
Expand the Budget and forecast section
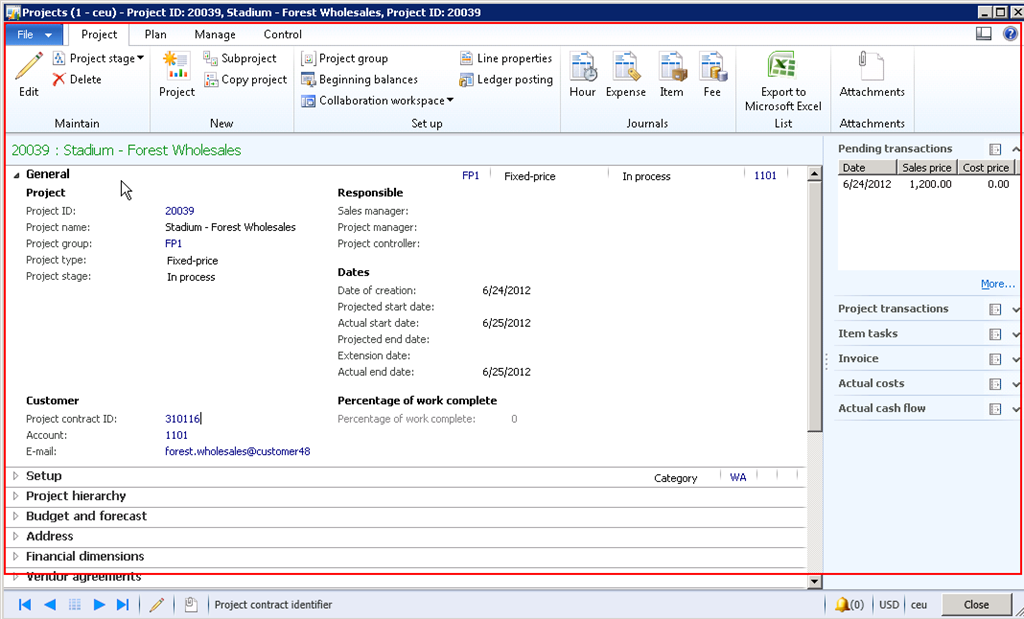coord(86,516)
